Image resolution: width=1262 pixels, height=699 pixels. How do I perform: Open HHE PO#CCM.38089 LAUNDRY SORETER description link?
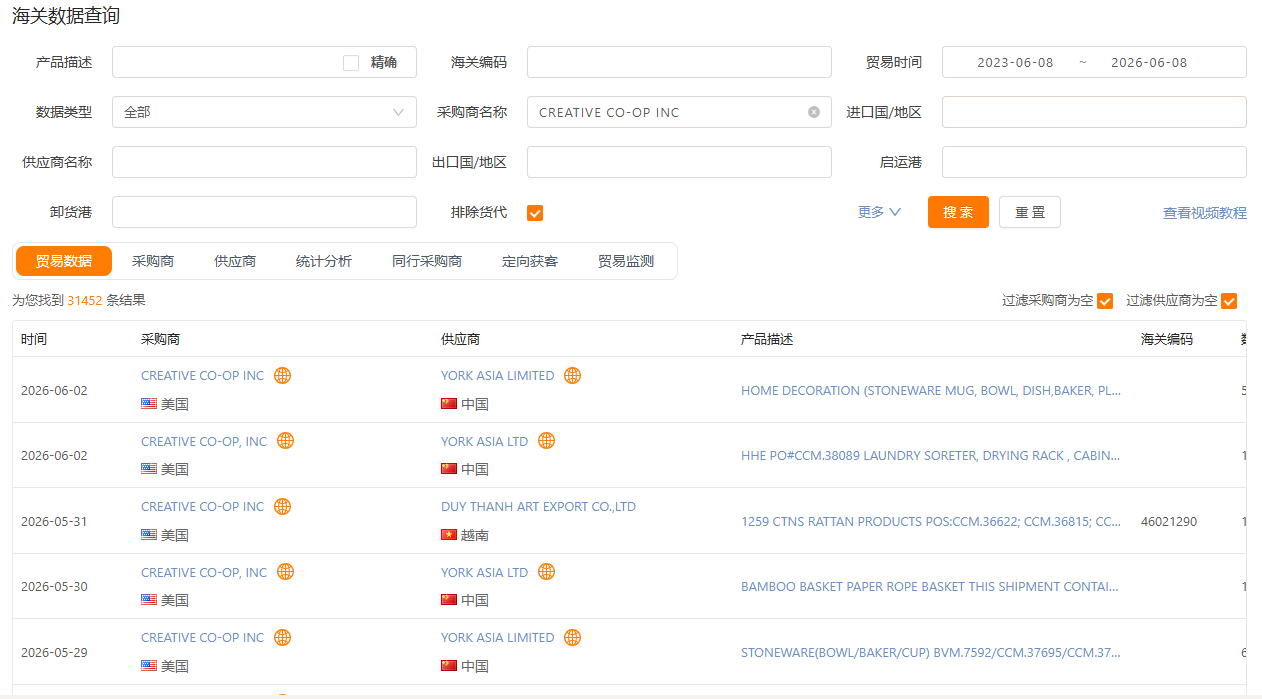(x=931, y=455)
